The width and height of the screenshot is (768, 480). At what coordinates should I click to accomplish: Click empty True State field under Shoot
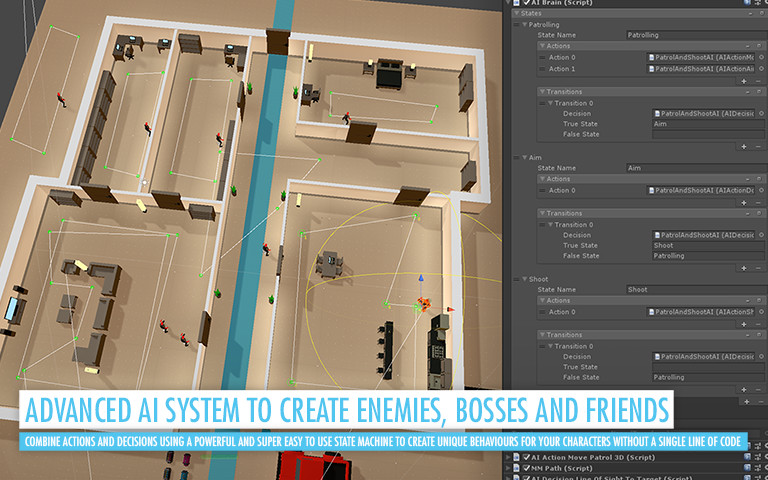point(709,367)
